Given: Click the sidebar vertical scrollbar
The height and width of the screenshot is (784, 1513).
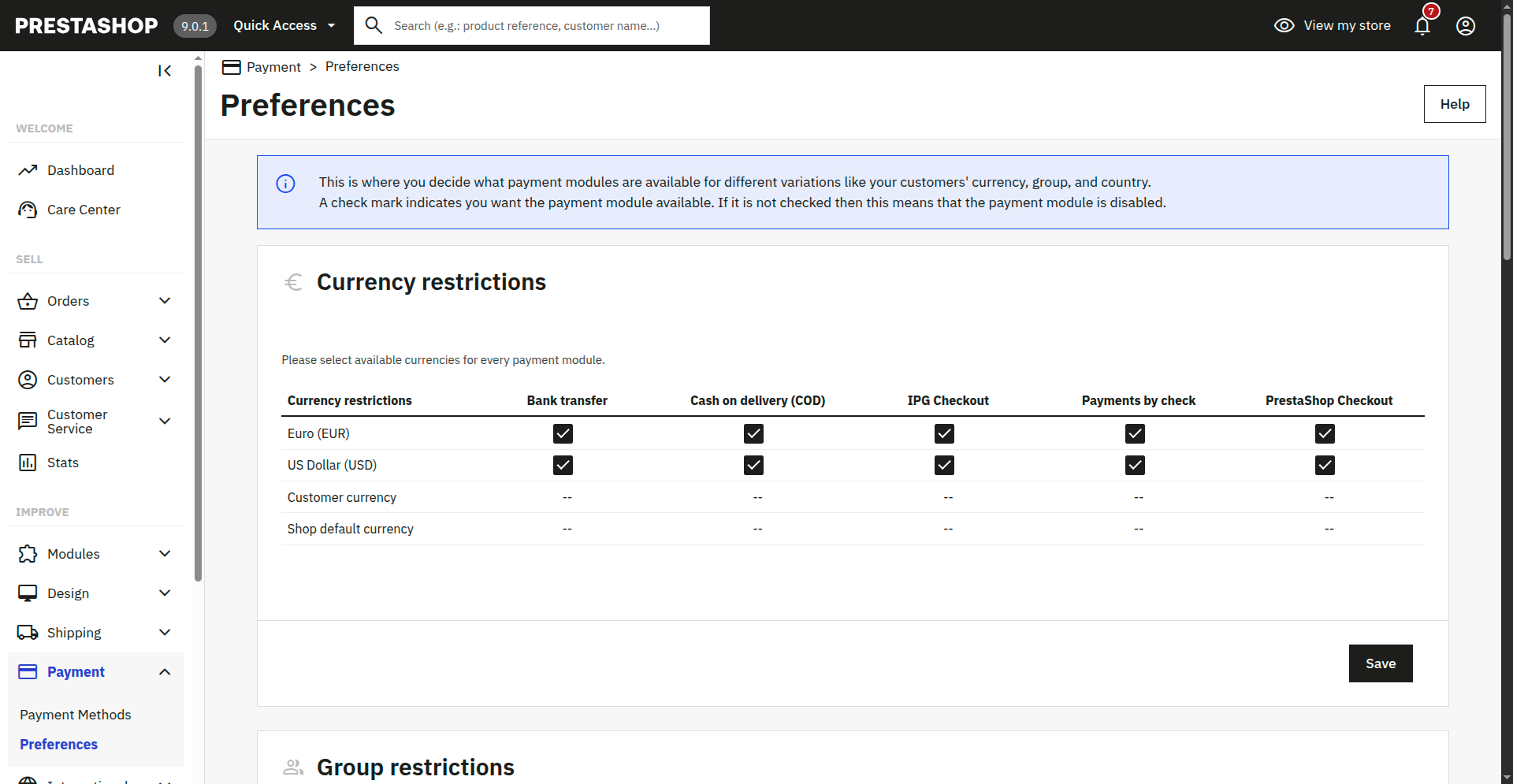Looking at the screenshot, I should [198, 323].
